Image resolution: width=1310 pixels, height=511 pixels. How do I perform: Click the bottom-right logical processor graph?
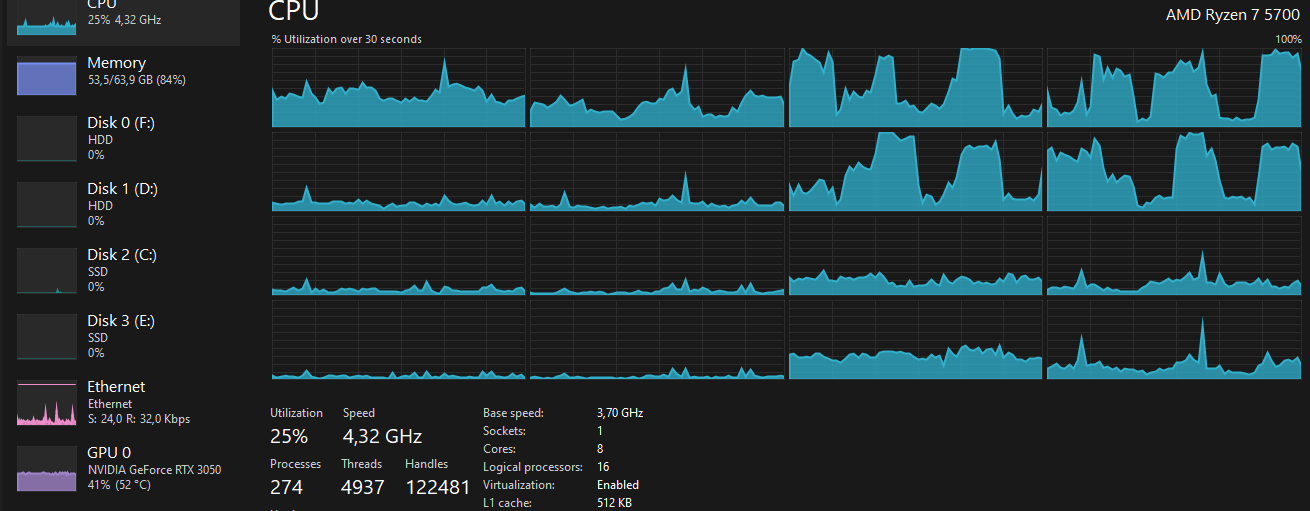coord(1174,340)
